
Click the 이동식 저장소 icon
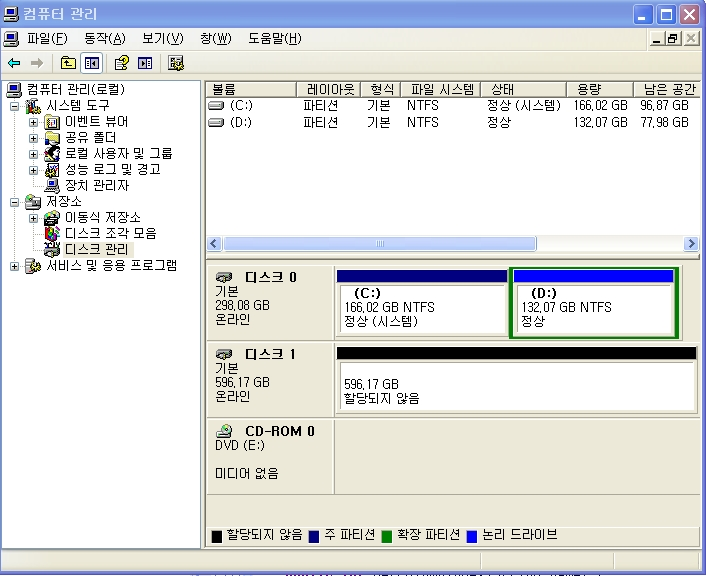point(52,218)
